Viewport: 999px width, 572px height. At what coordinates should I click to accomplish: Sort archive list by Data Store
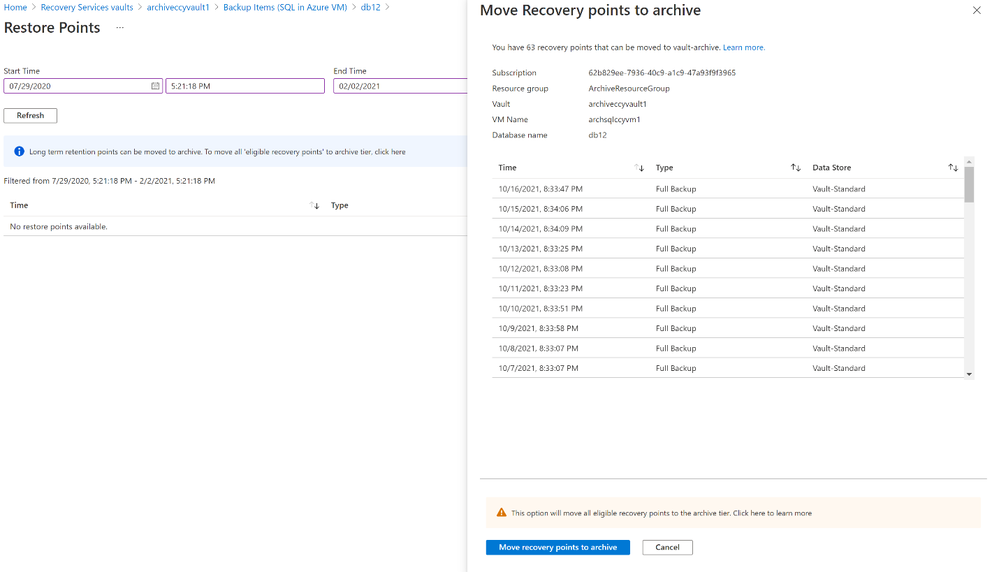click(x=953, y=168)
